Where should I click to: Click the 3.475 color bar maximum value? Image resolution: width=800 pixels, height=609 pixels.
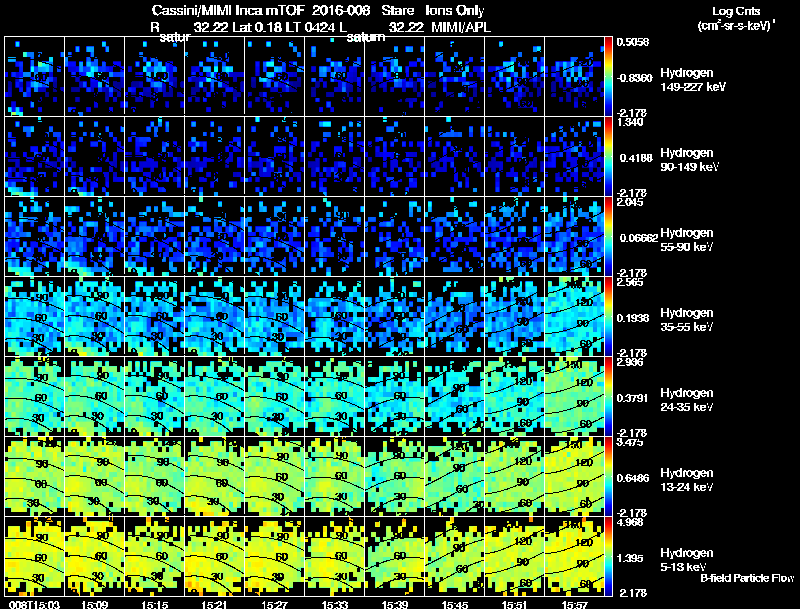coord(630,442)
